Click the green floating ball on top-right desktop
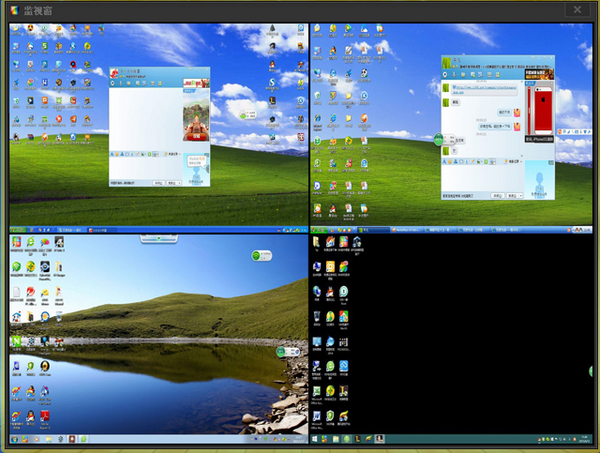 [x=439, y=139]
